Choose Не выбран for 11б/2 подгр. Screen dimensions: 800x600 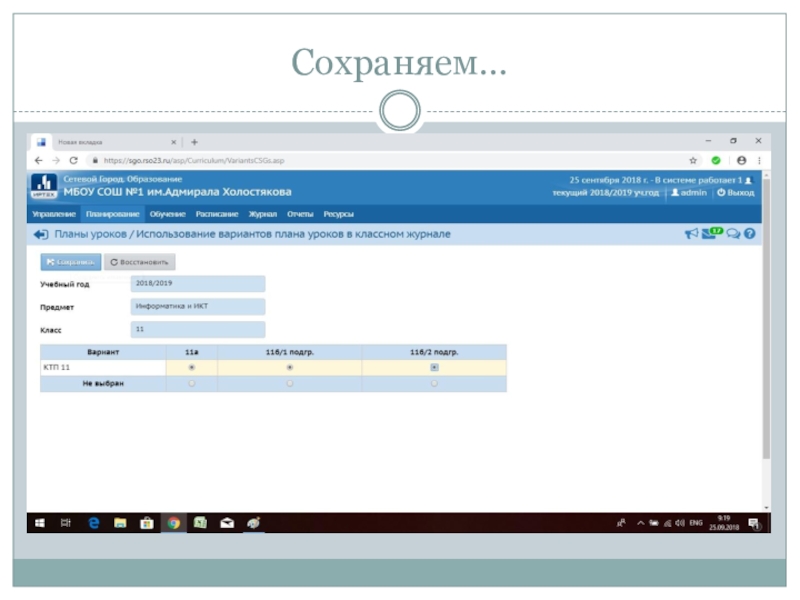[434, 383]
